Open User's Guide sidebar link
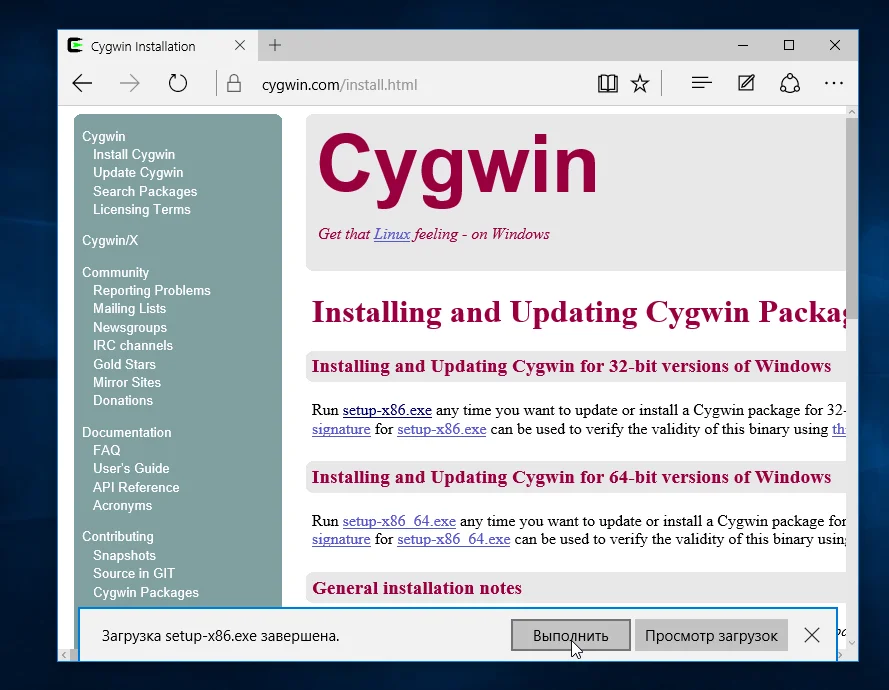This screenshot has width=889, height=690. 131,468
